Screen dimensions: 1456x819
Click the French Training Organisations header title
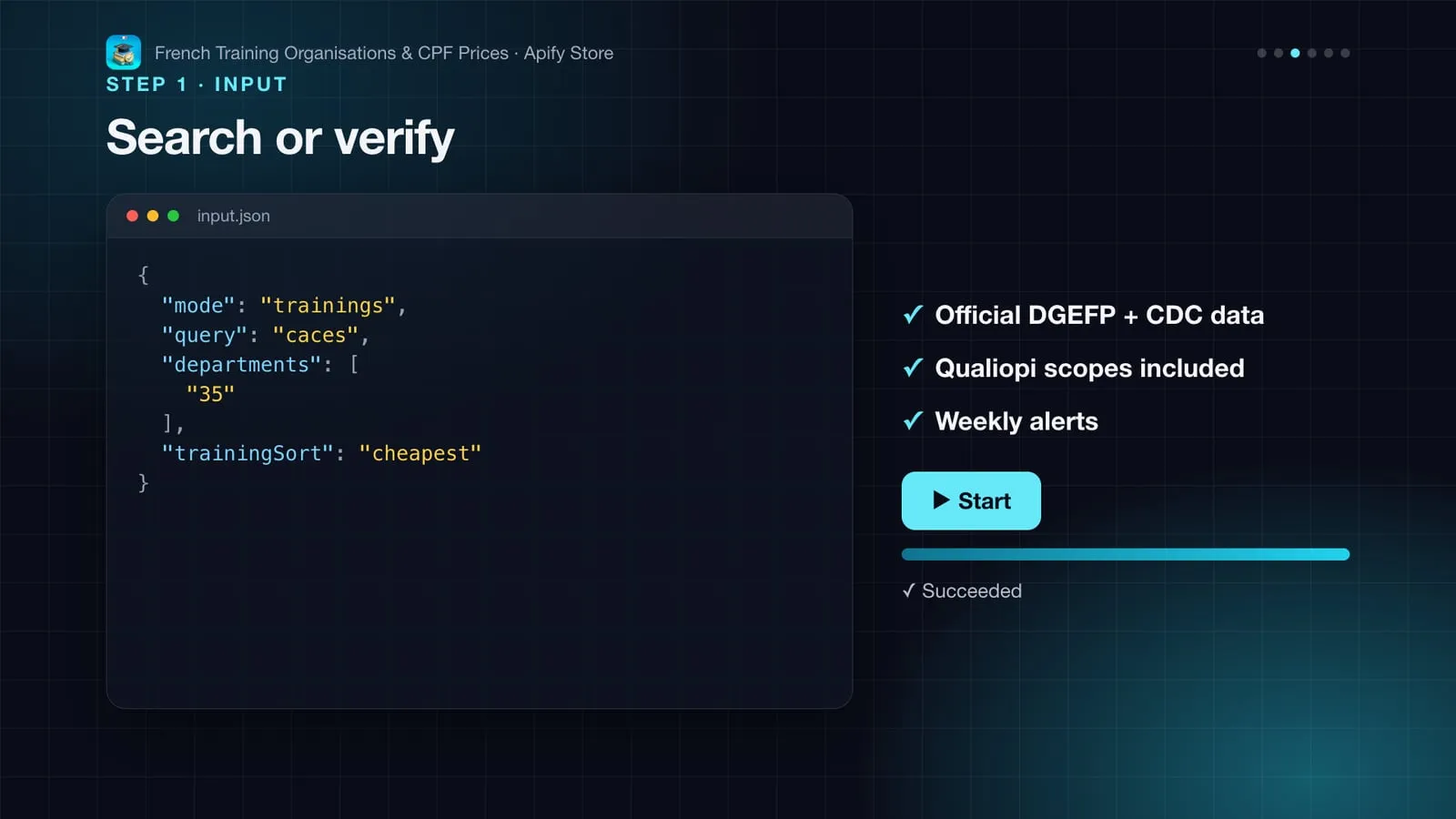pyautogui.click(x=384, y=53)
